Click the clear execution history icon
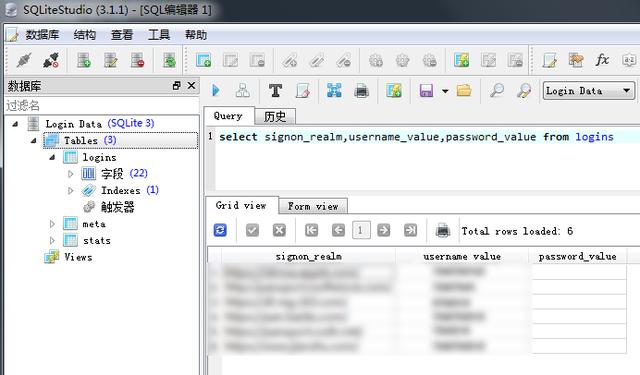 [302, 90]
